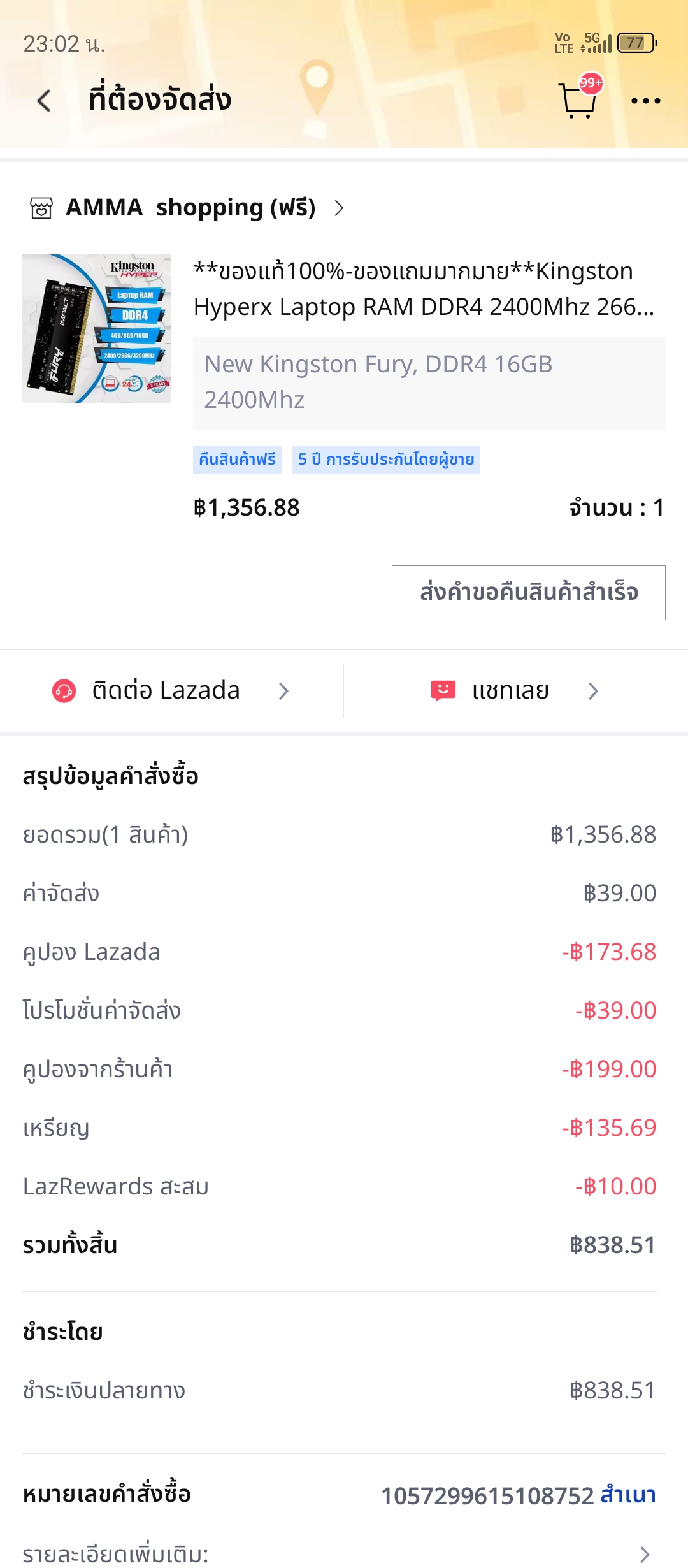Screen dimensions: 688x1568
Task: Open the three-dot more options menu
Action: point(645,101)
